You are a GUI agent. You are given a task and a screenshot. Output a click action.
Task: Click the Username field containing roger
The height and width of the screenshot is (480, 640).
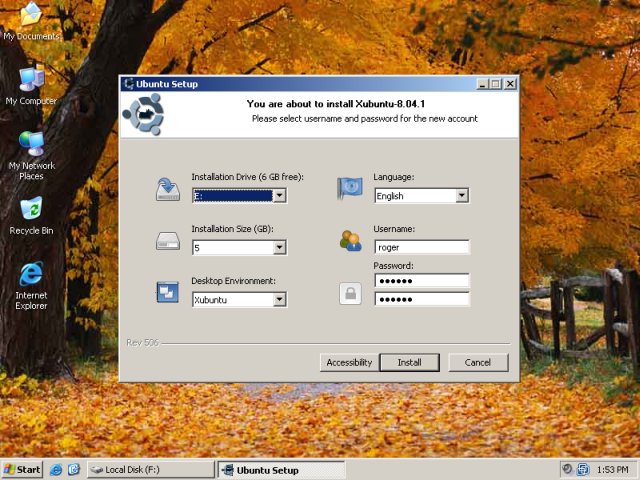click(422, 247)
